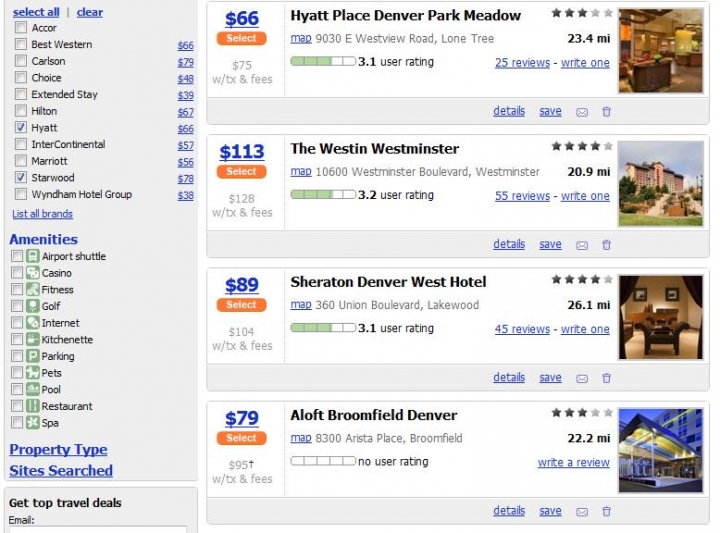Open Aloft Broomfield Denver exterior photo
720x533 pixels.
point(660,450)
